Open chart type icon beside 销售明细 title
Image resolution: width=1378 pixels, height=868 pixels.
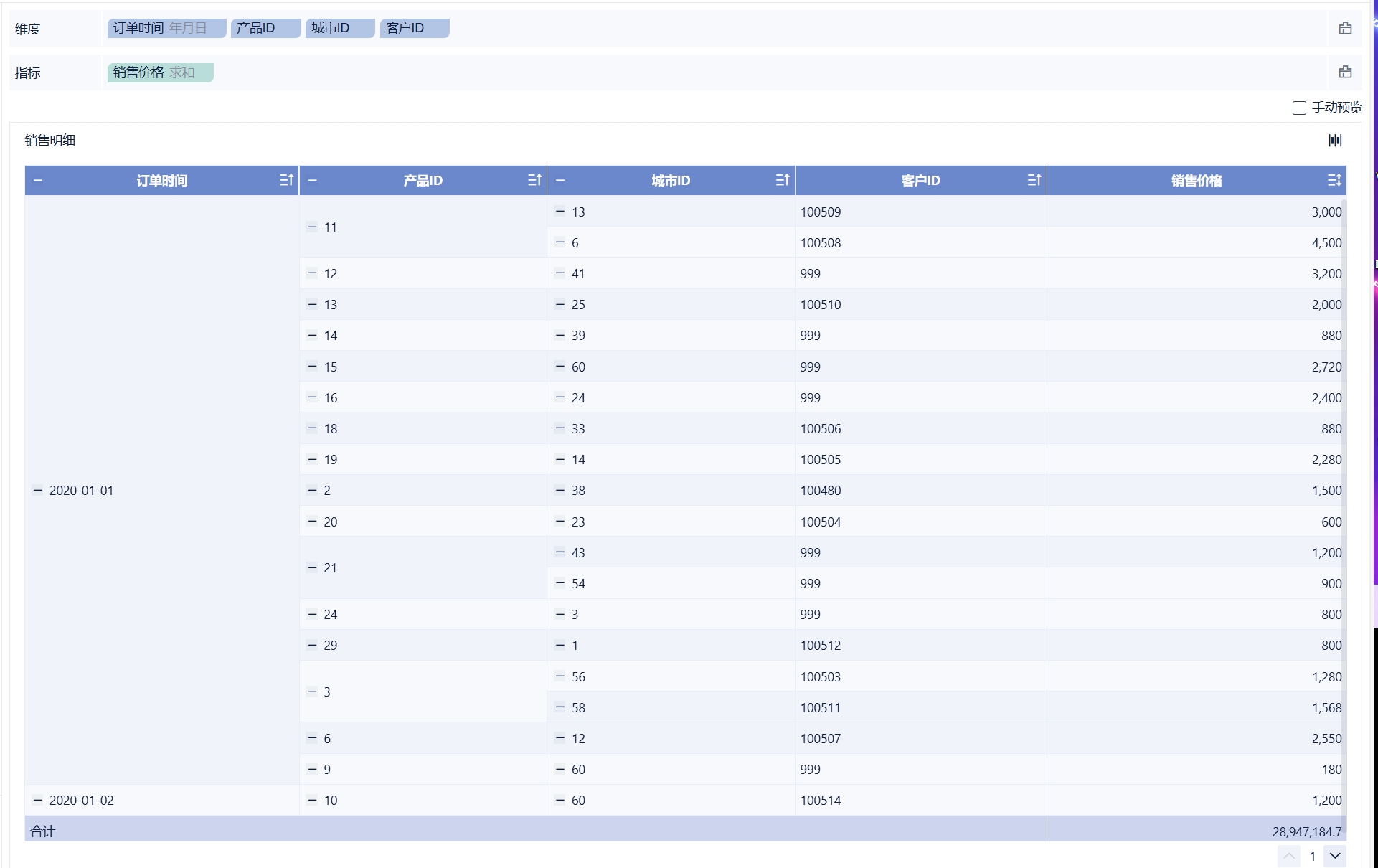tap(1335, 140)
